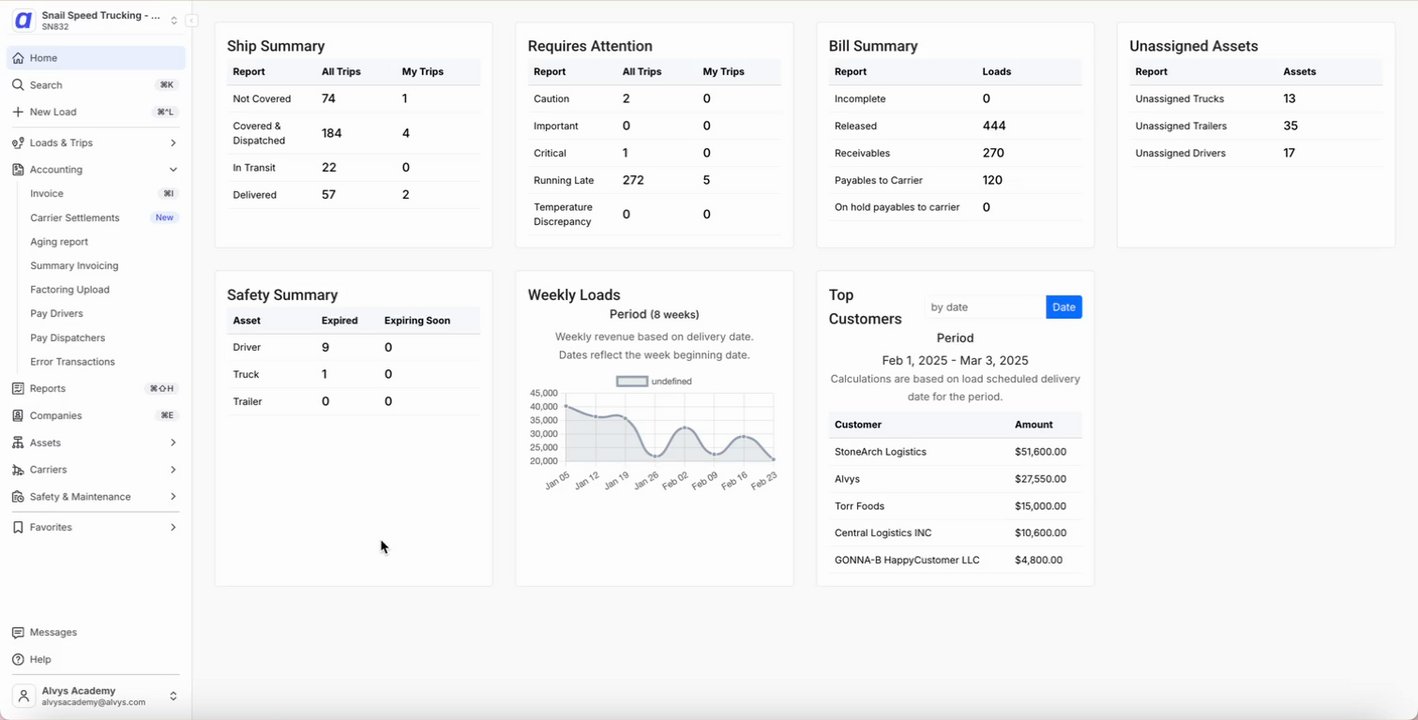The image size is (1418, 720).
Task: Expand the Assets chevron
Action: pyautogui.click(x=173, y=442)
